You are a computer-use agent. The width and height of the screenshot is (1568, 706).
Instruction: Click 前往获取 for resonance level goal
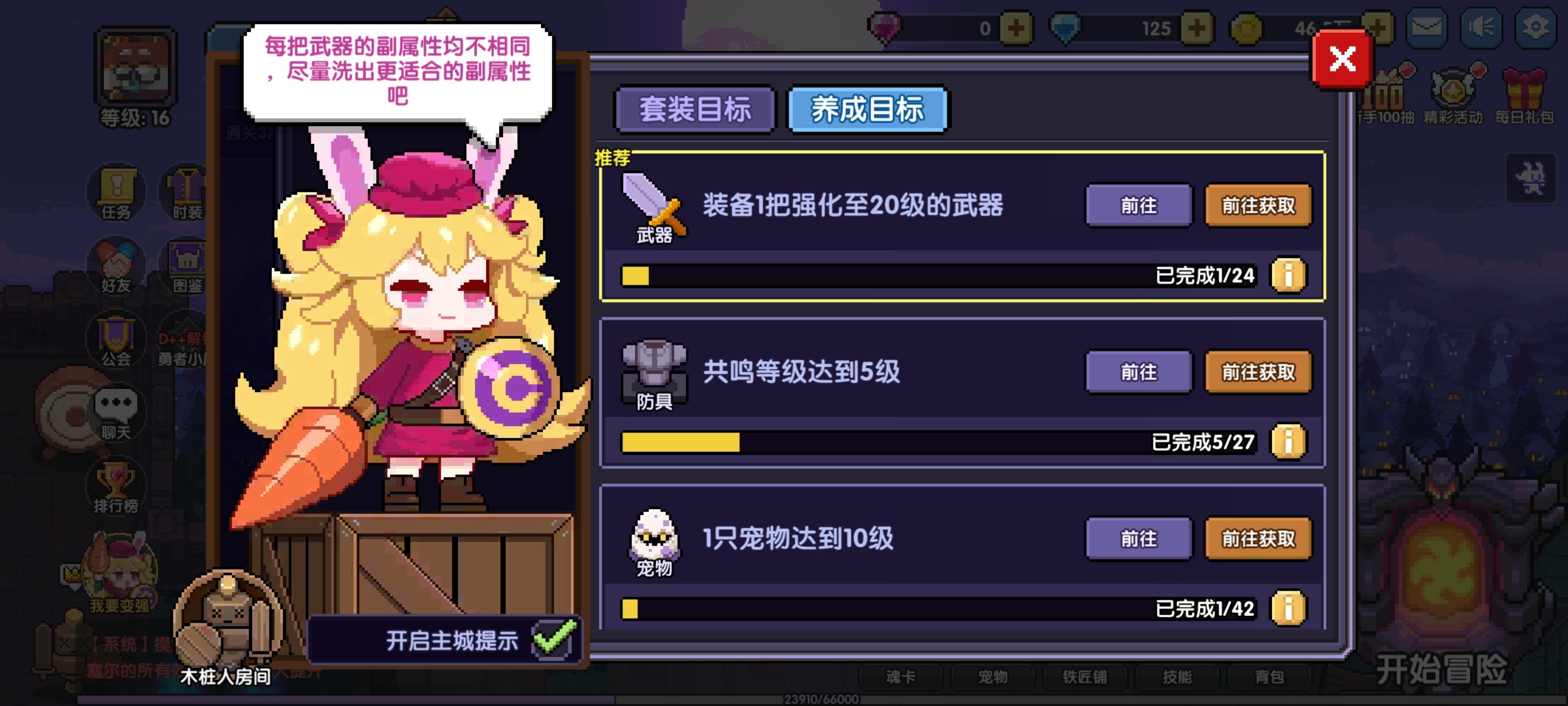[x=1258, y=372]
